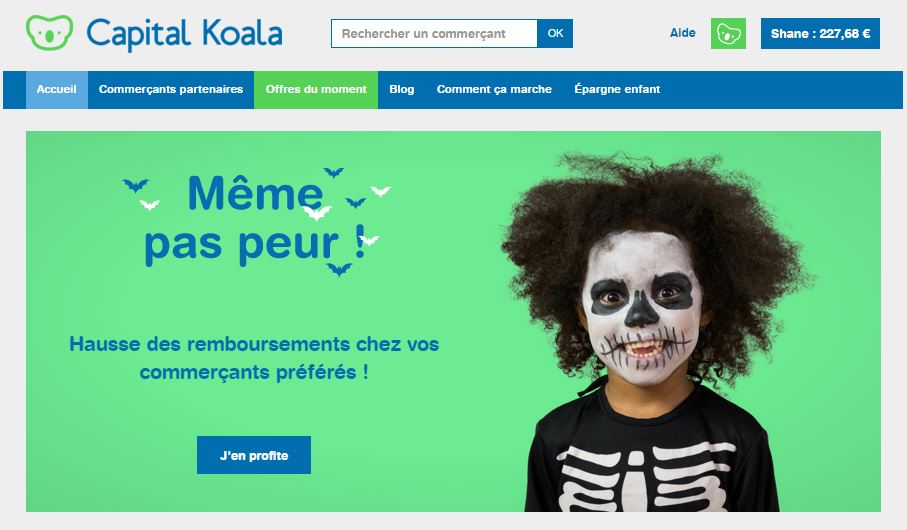Open the Commerçants partenaires menu item
Viewport: 907px width, 530px height.
click(171, 90)
